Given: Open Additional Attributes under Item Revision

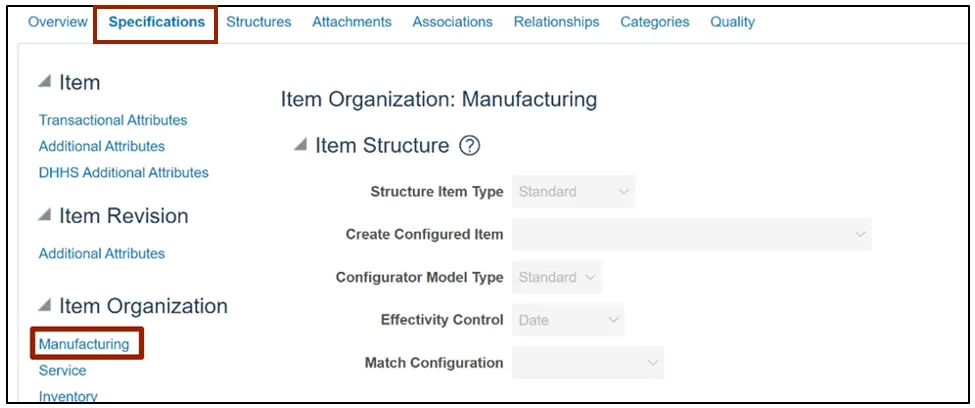Looking at the screenshot, I should tap(102, 254).
